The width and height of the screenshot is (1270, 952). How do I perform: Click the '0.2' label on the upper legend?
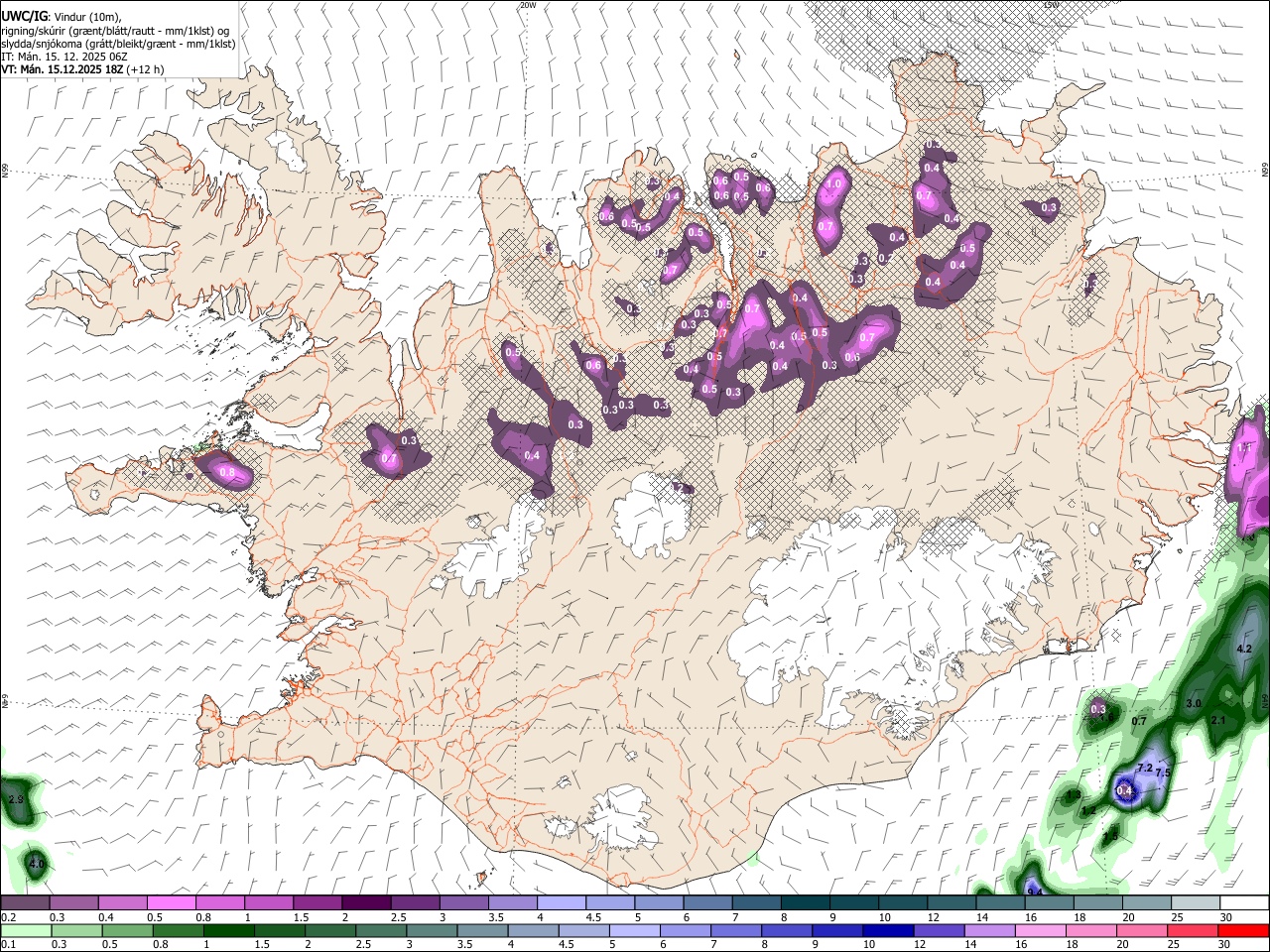[8, 917]
